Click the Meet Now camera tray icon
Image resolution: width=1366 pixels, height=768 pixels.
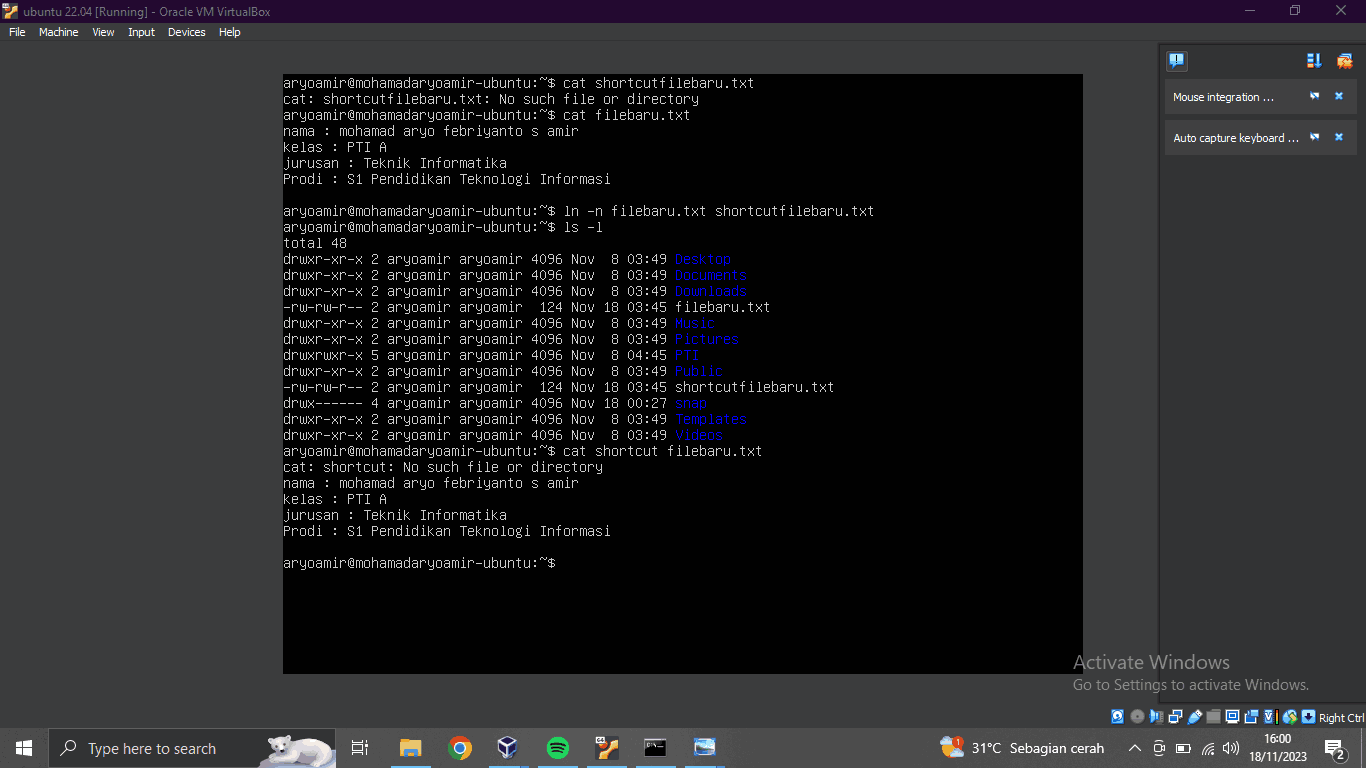point(1159,748)
